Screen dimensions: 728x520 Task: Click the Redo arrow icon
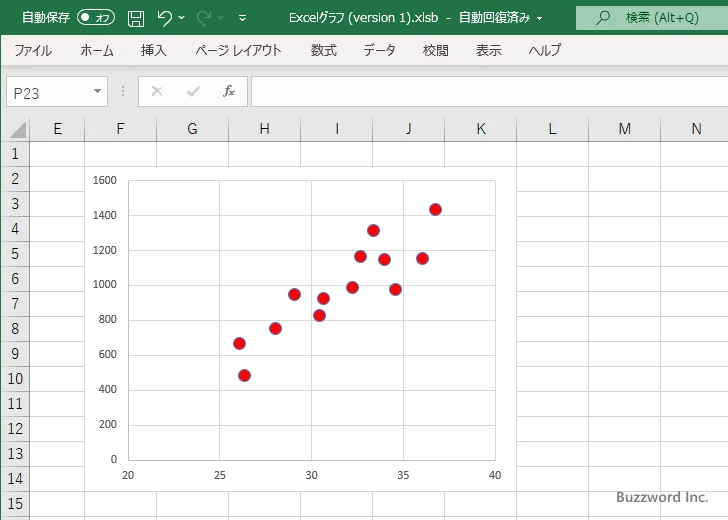click(205, 18)
